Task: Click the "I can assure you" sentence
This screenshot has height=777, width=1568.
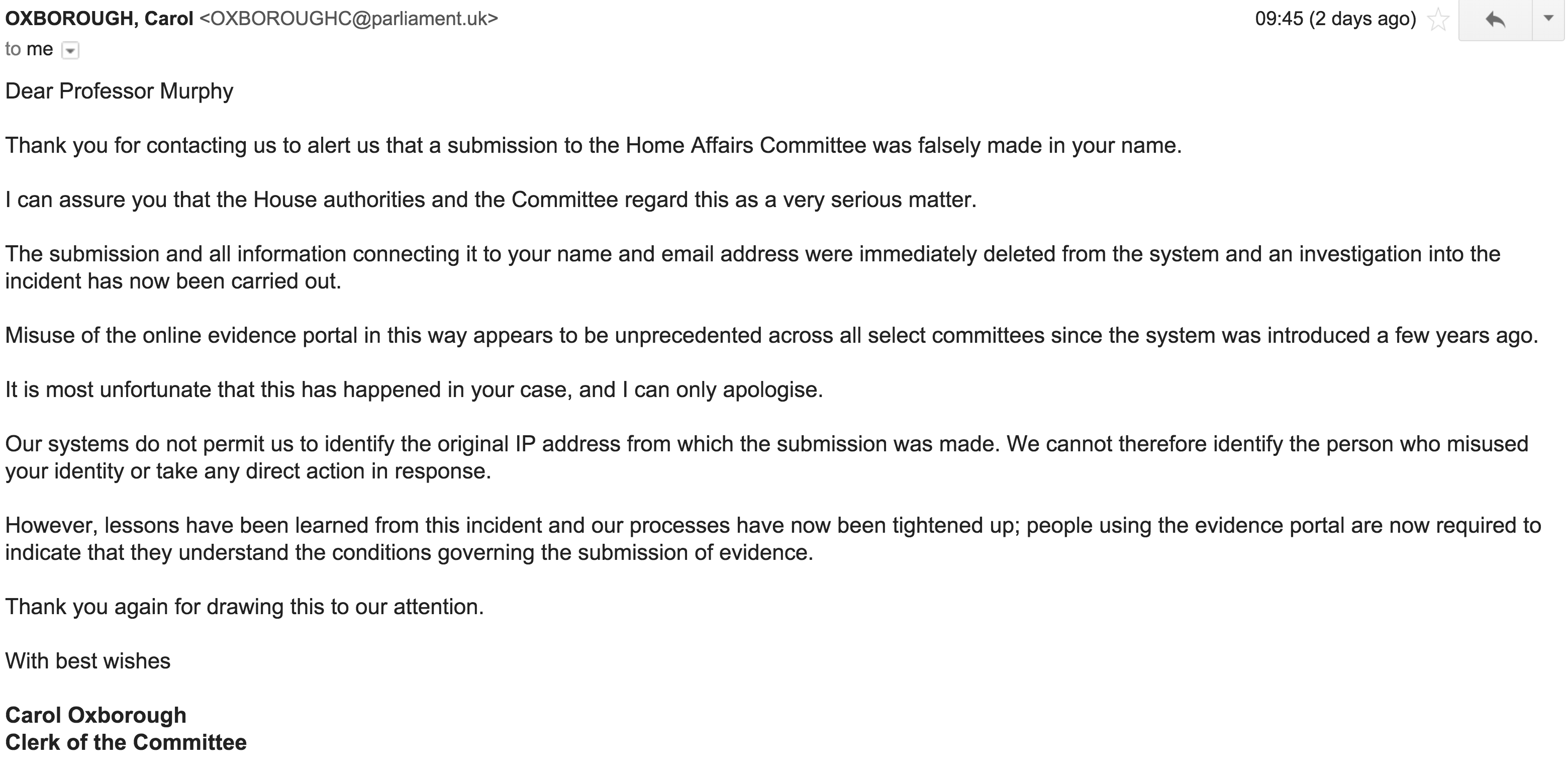Action: tap(491, 200)
